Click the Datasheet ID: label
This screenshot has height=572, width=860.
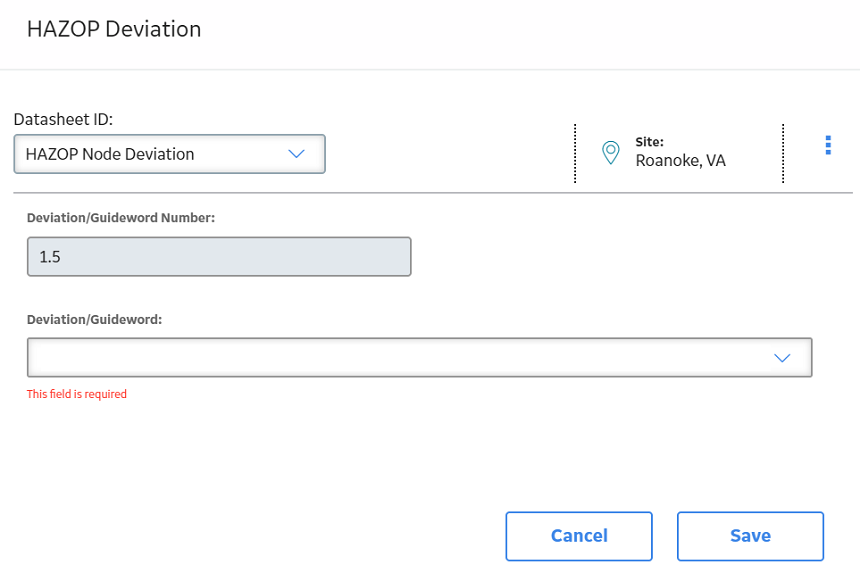(x=63, y=120)
